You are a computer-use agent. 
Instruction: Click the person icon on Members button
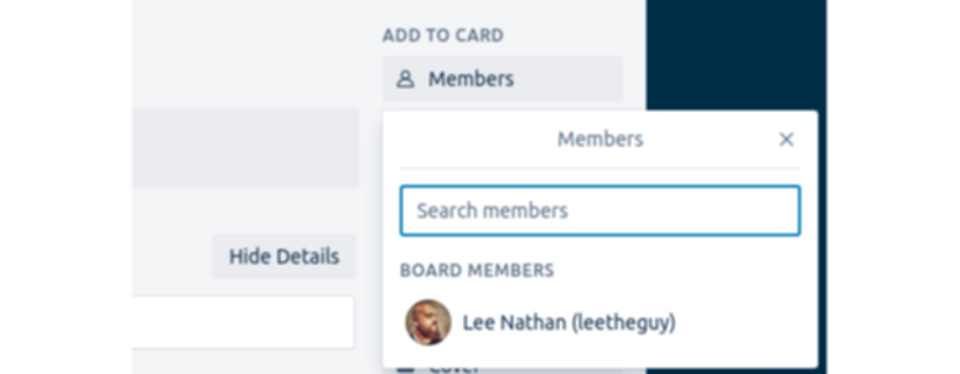(x=405, y=79)
